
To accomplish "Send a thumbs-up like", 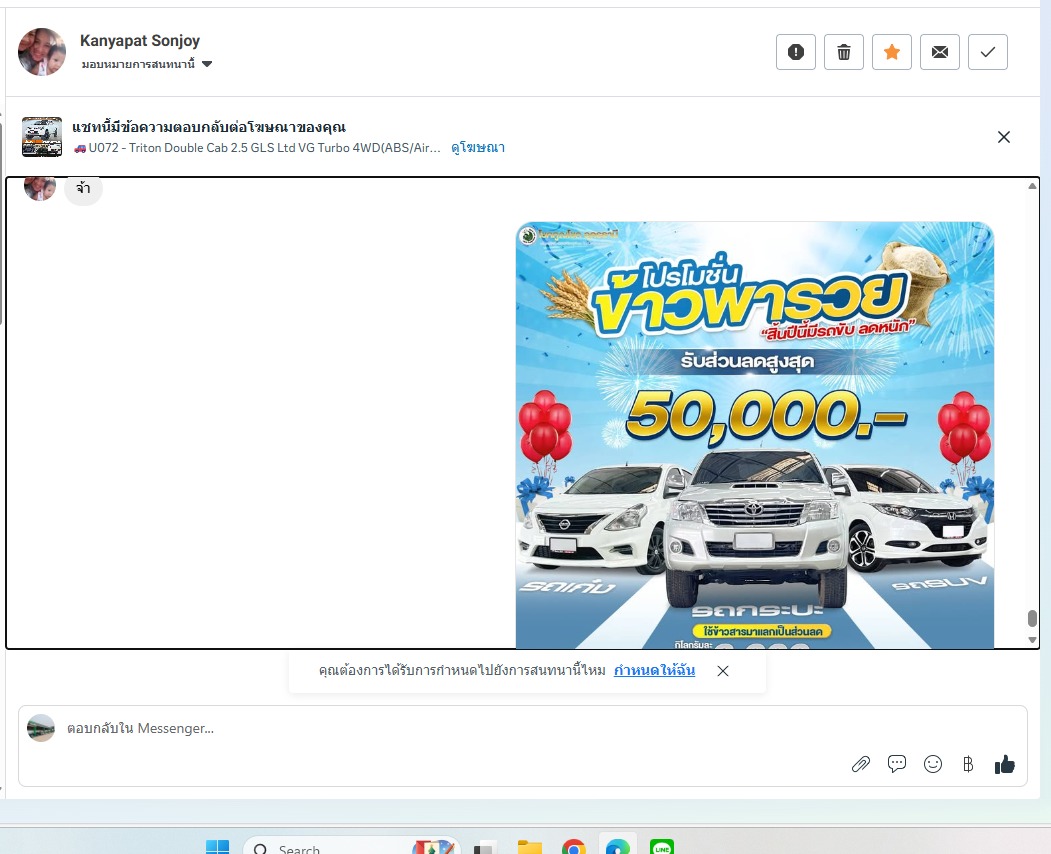I will pyautogui.click(x=1004, y=764).
